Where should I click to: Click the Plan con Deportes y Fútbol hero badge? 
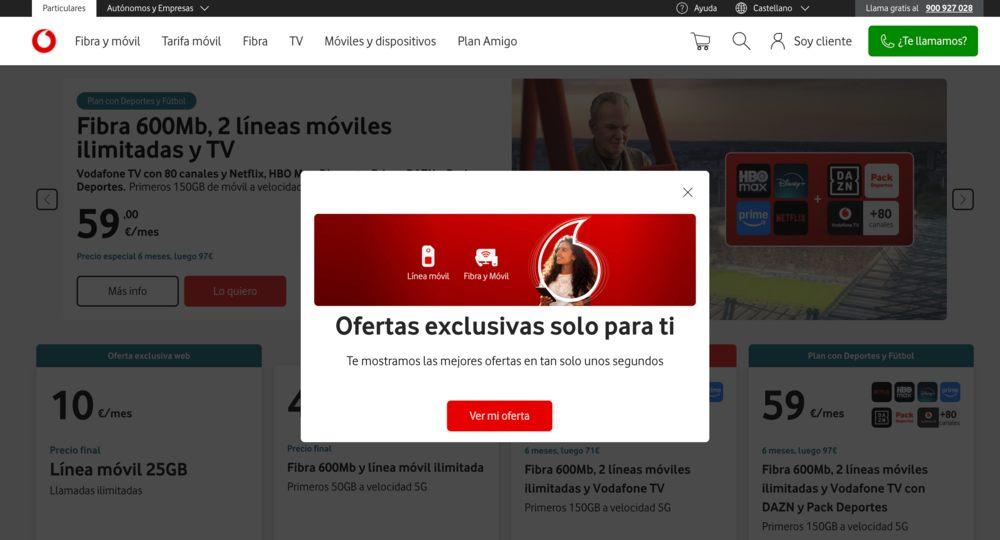[x=136, y=101]
